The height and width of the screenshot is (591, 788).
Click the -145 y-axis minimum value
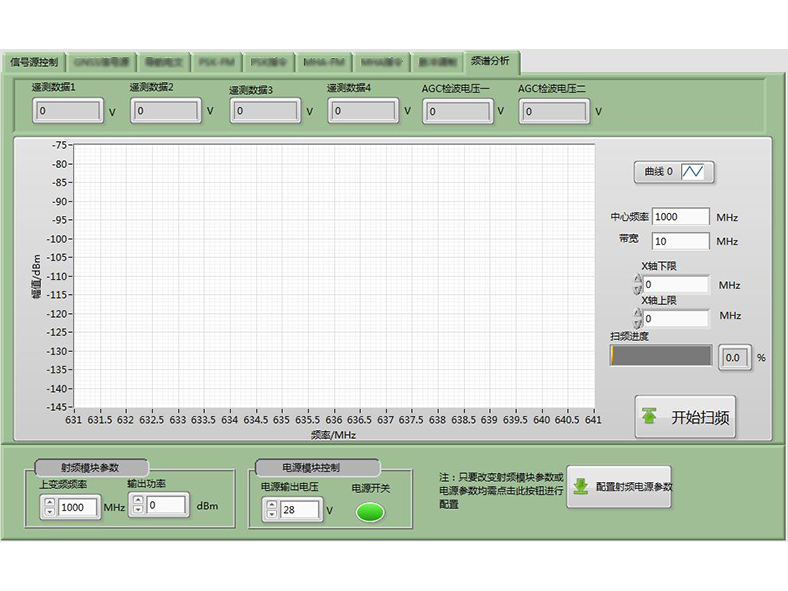point(57,407)
